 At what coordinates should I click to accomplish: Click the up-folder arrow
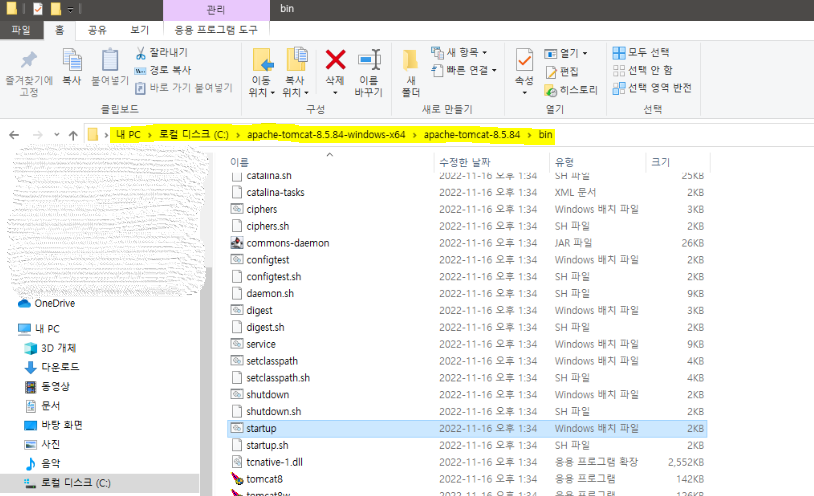(73, 135)
